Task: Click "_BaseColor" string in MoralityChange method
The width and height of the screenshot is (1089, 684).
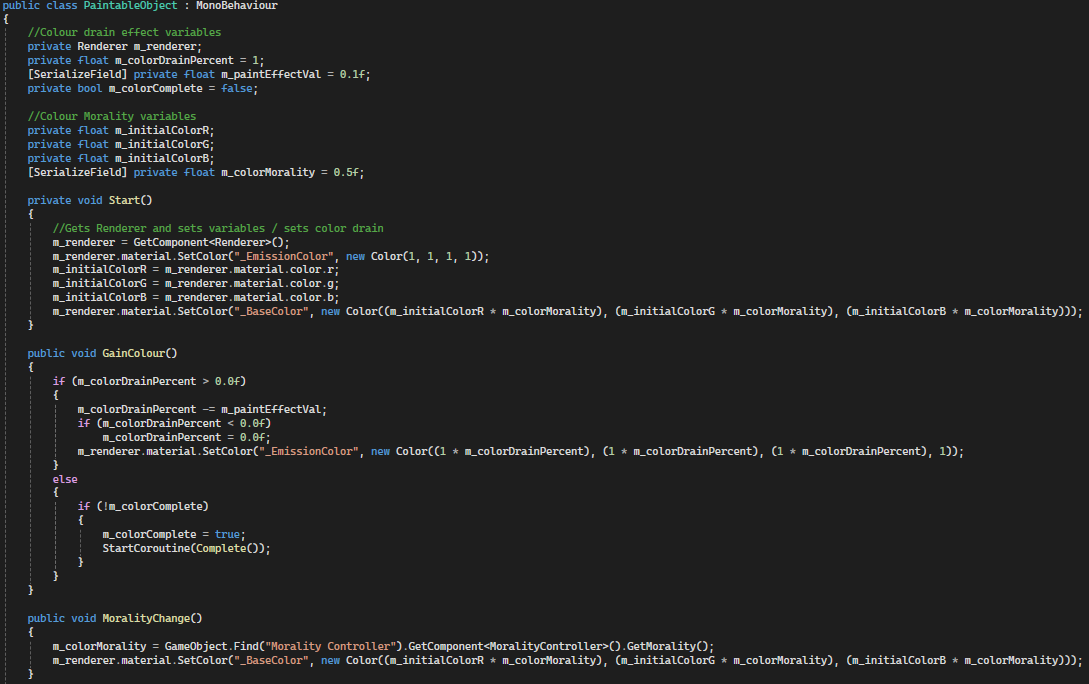Action: click(271, 660)
